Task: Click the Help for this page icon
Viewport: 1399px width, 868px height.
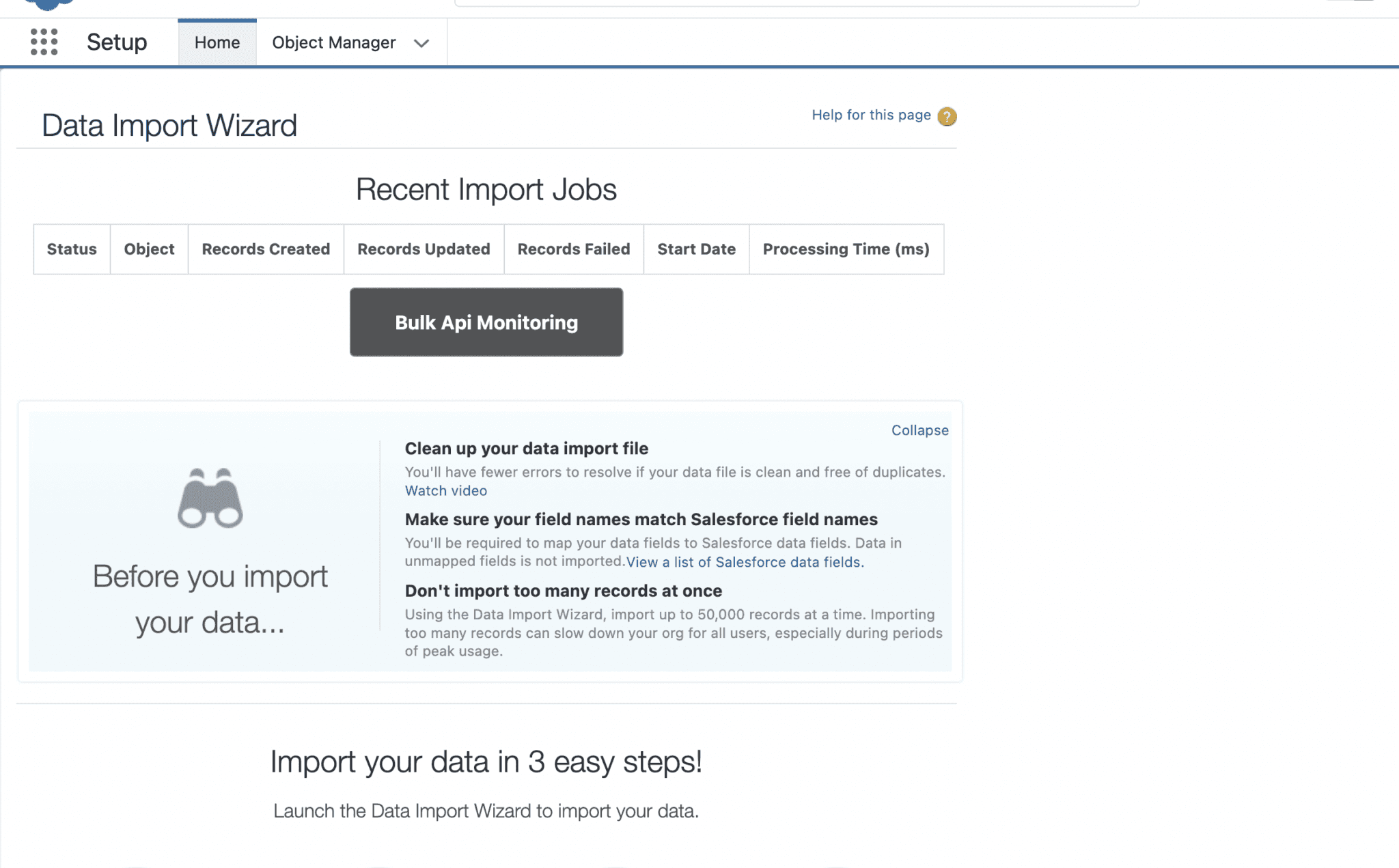Action: point(946,116)
